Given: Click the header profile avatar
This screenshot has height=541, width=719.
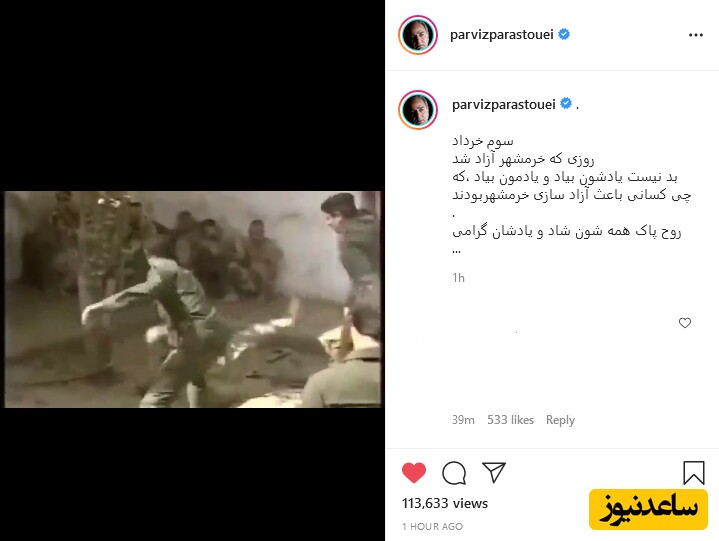Looking at the screenshot, I should 418,35.
